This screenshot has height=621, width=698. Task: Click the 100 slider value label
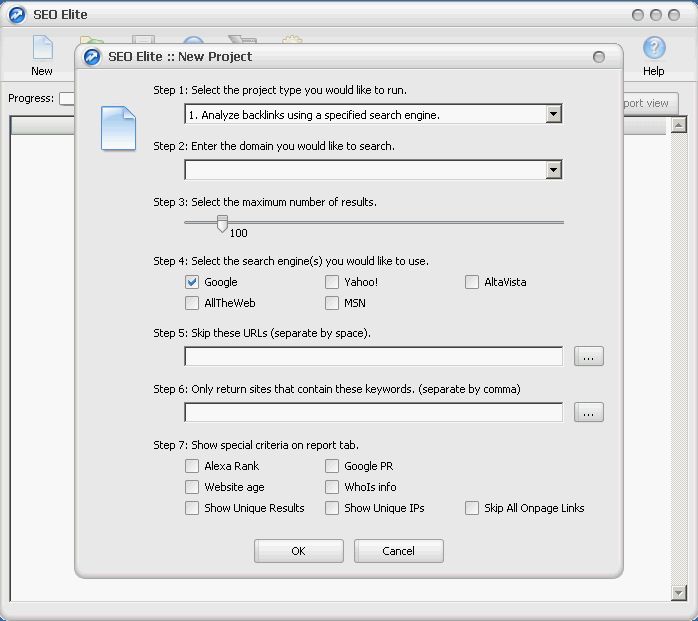coord(239,233)
